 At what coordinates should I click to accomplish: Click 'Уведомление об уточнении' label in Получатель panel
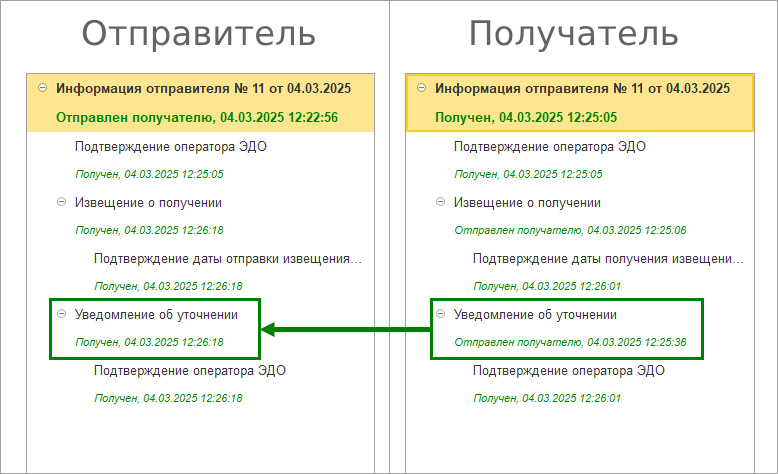535,315
